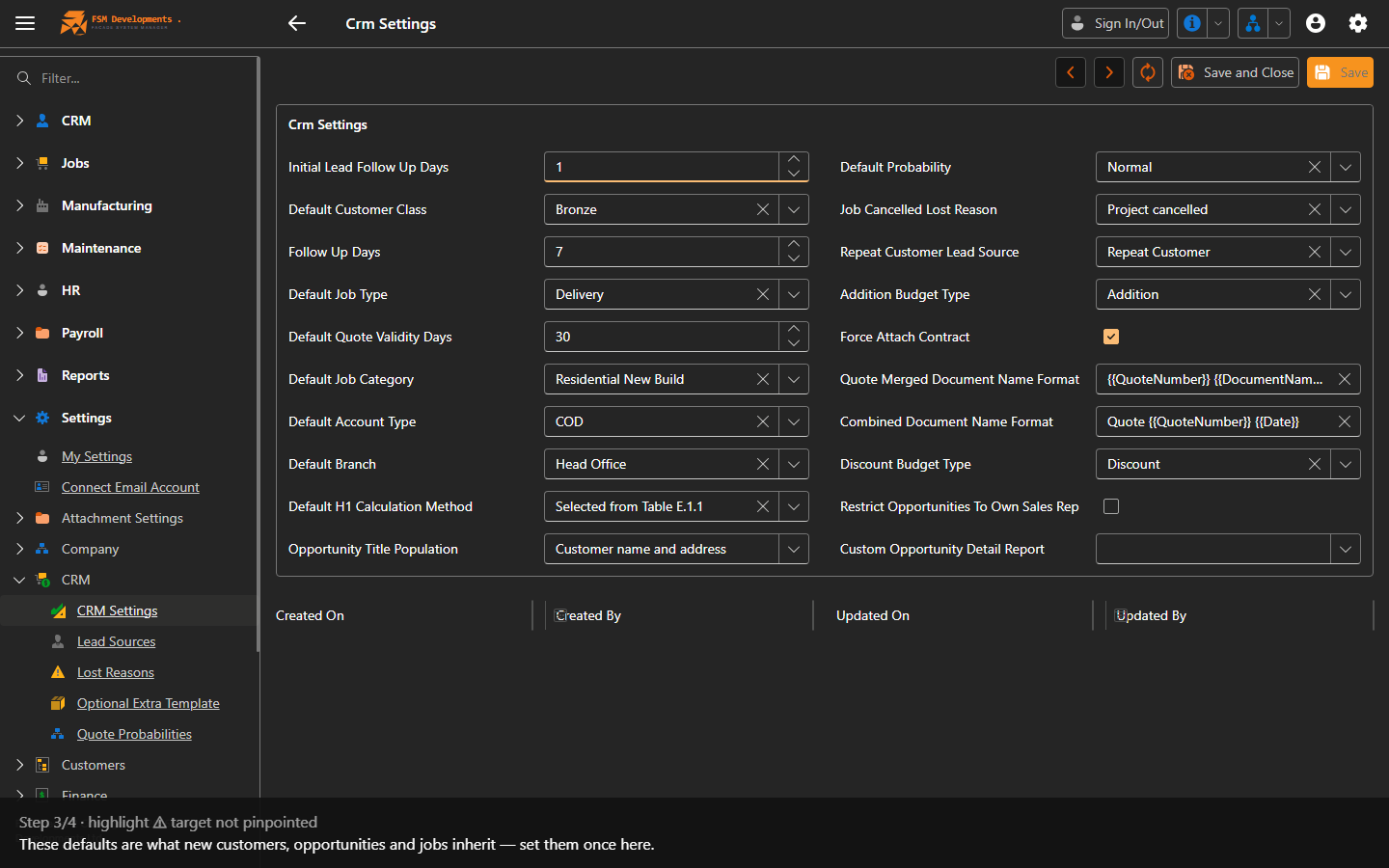Increase the Default Quote Validity Days

point(794,329)
